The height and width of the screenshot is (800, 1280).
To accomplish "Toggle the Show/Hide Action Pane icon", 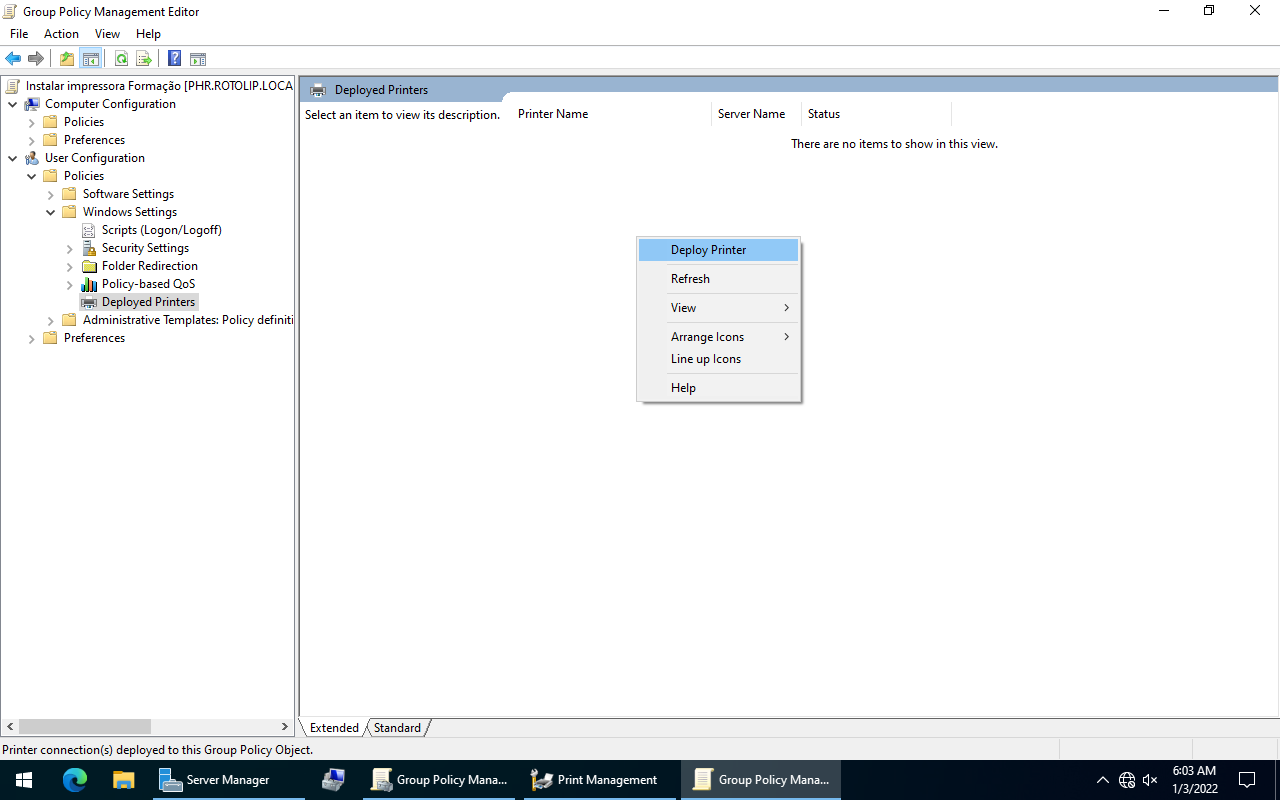I will (x=198, y=59).
